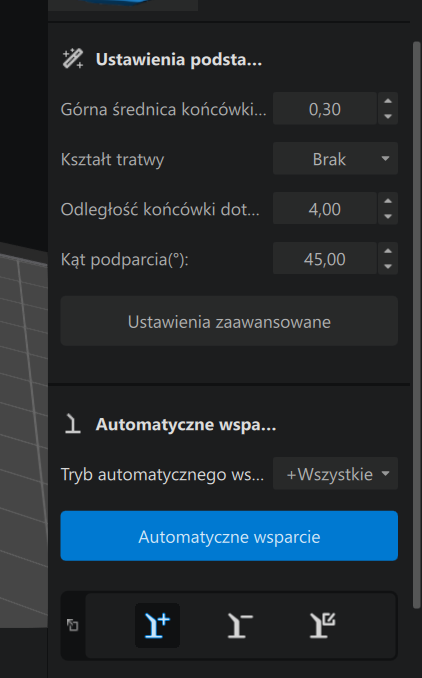This screenshot has height=678, width=422.
Task: Decrease Kąt podparcia angle value
Action: click(x=388, y=266)
